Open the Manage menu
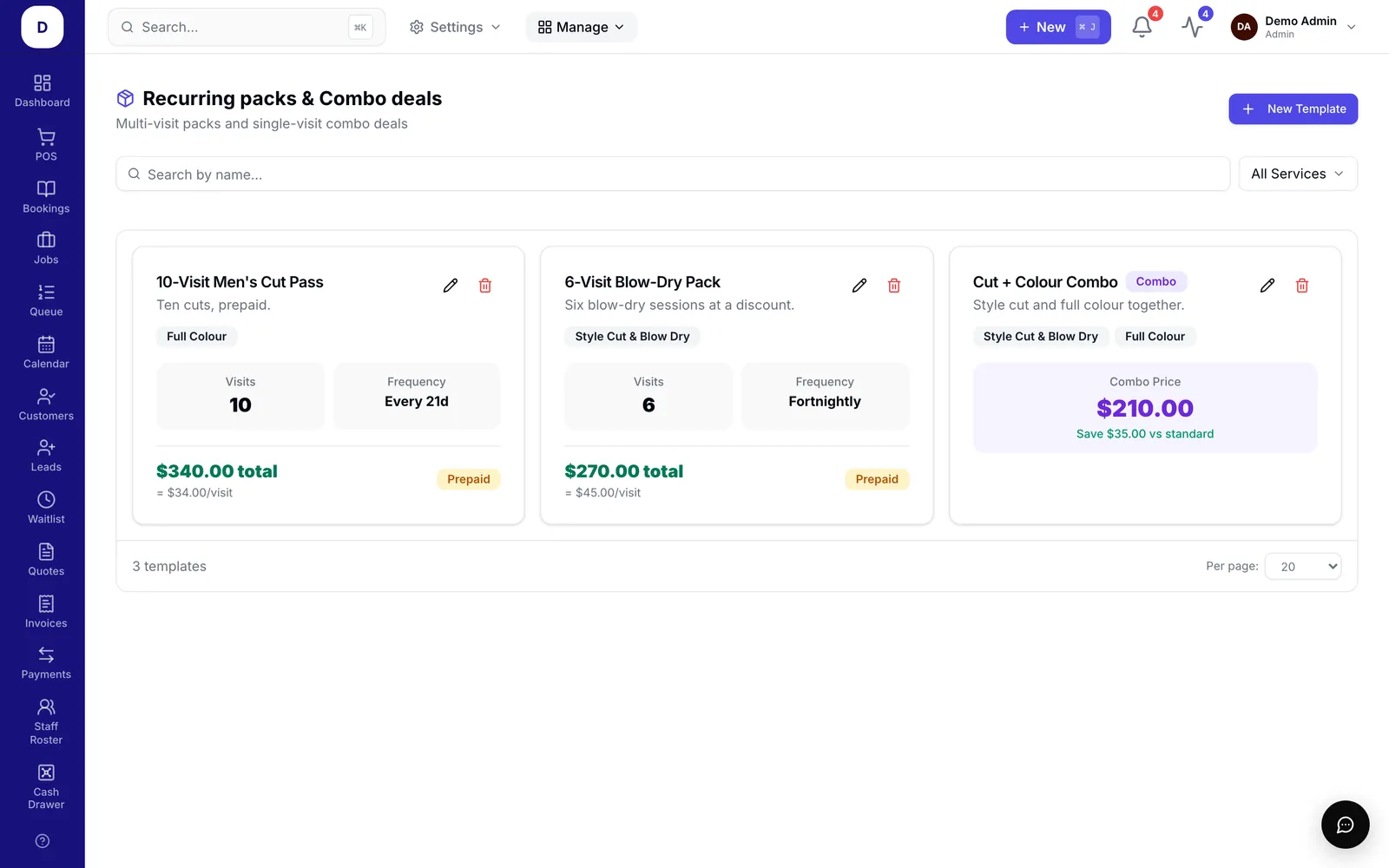The width and height of the screenshot is (1389, 868). point(581,27)
